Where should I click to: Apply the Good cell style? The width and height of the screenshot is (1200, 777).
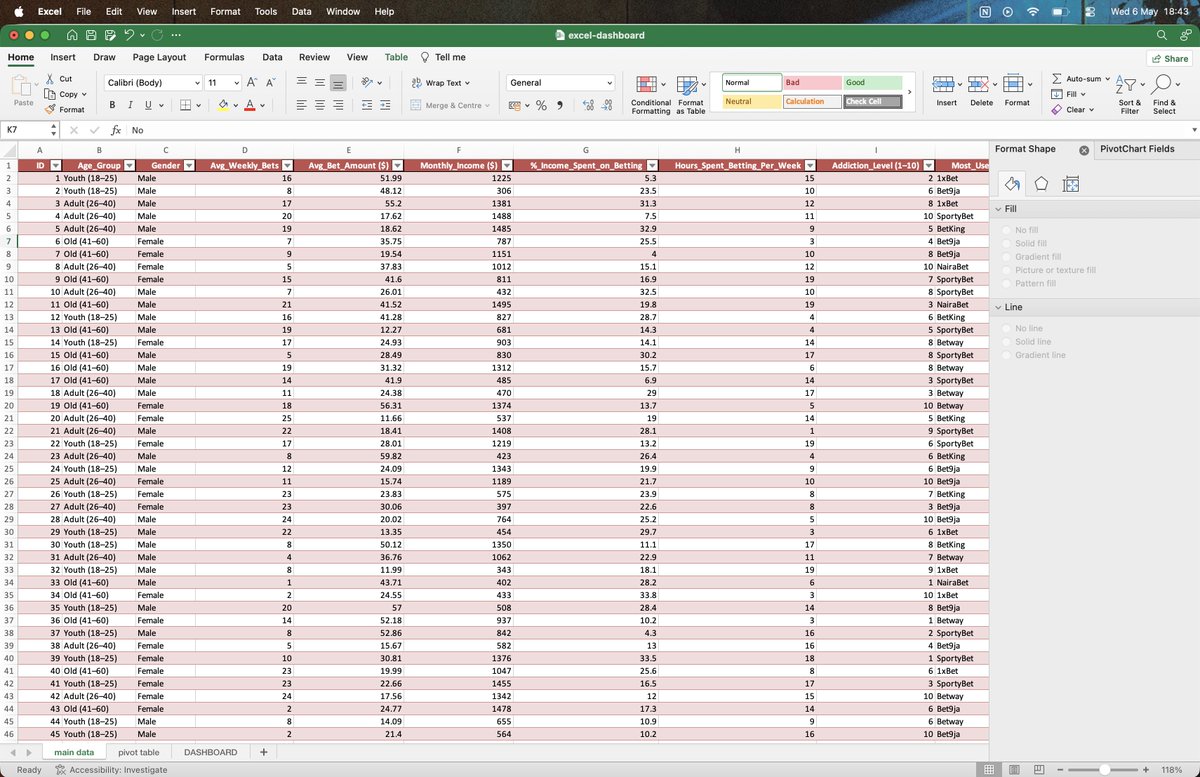point(872,83)
